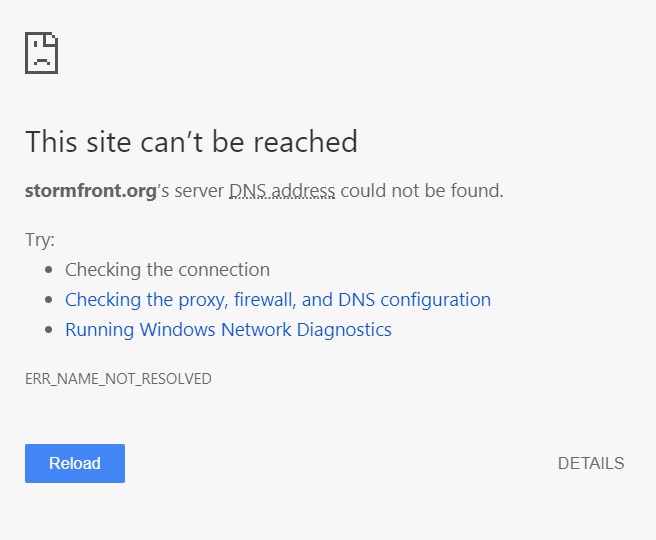The image size is (656, 540).
Task: Click the words could not be found
Action: point(422,191)
